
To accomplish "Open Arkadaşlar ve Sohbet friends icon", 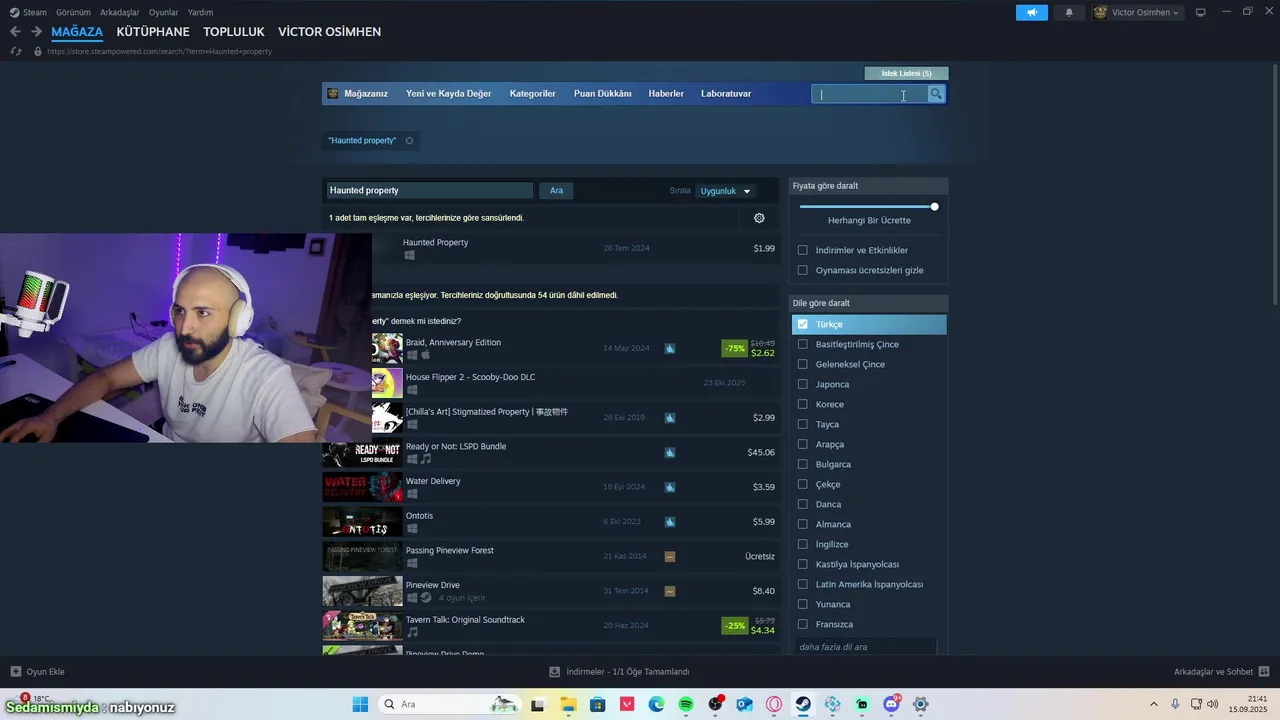I will pos(1264,672).
